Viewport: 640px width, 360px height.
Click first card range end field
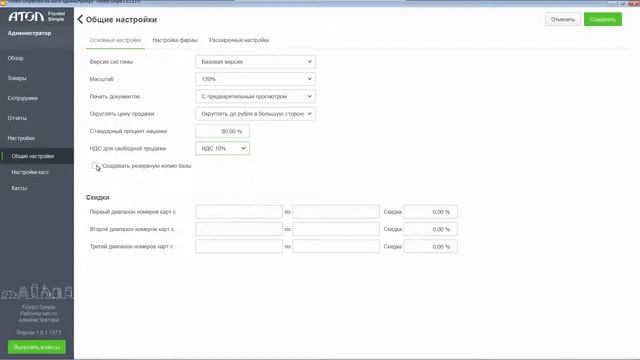click(x=336, y=212)
